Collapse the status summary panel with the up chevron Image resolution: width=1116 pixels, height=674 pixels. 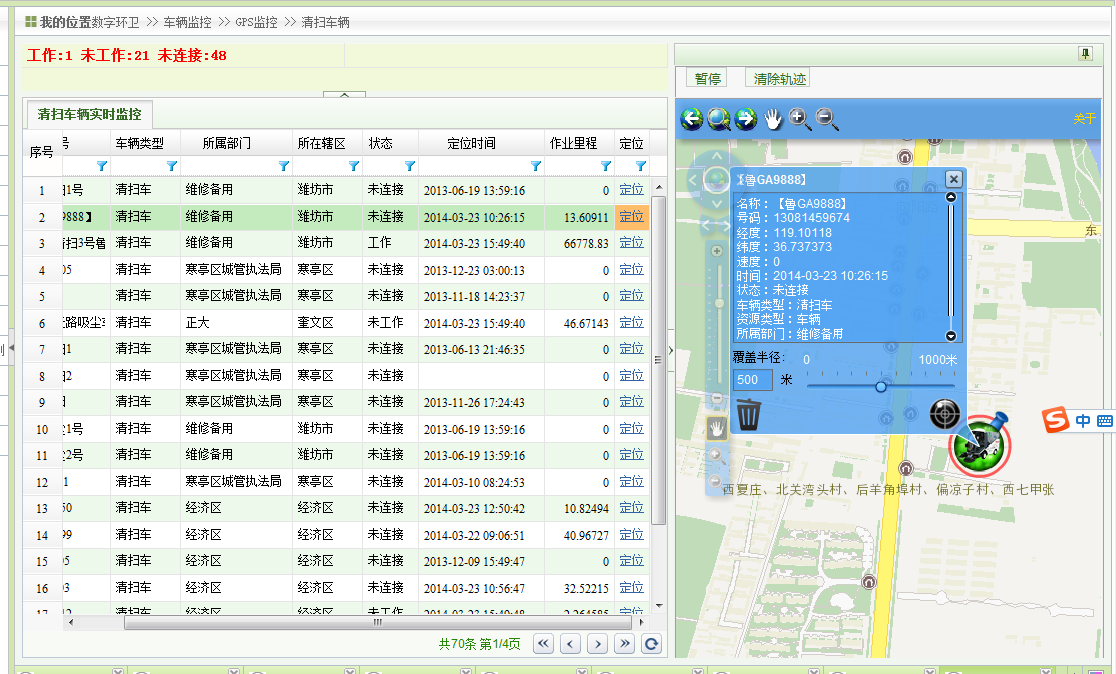[x=345, y=95]
